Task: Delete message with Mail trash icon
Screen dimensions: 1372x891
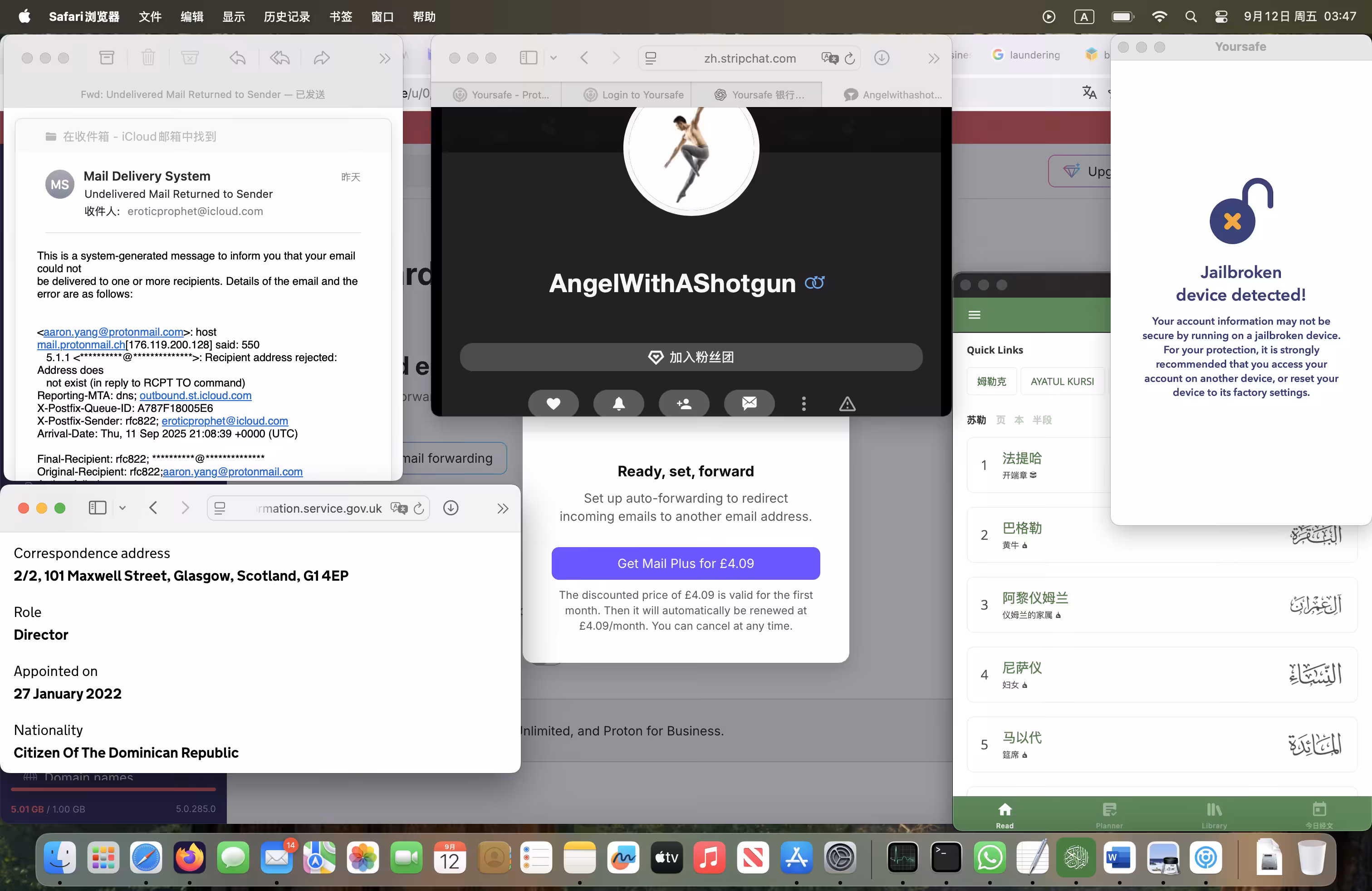Action: point(148,58)
